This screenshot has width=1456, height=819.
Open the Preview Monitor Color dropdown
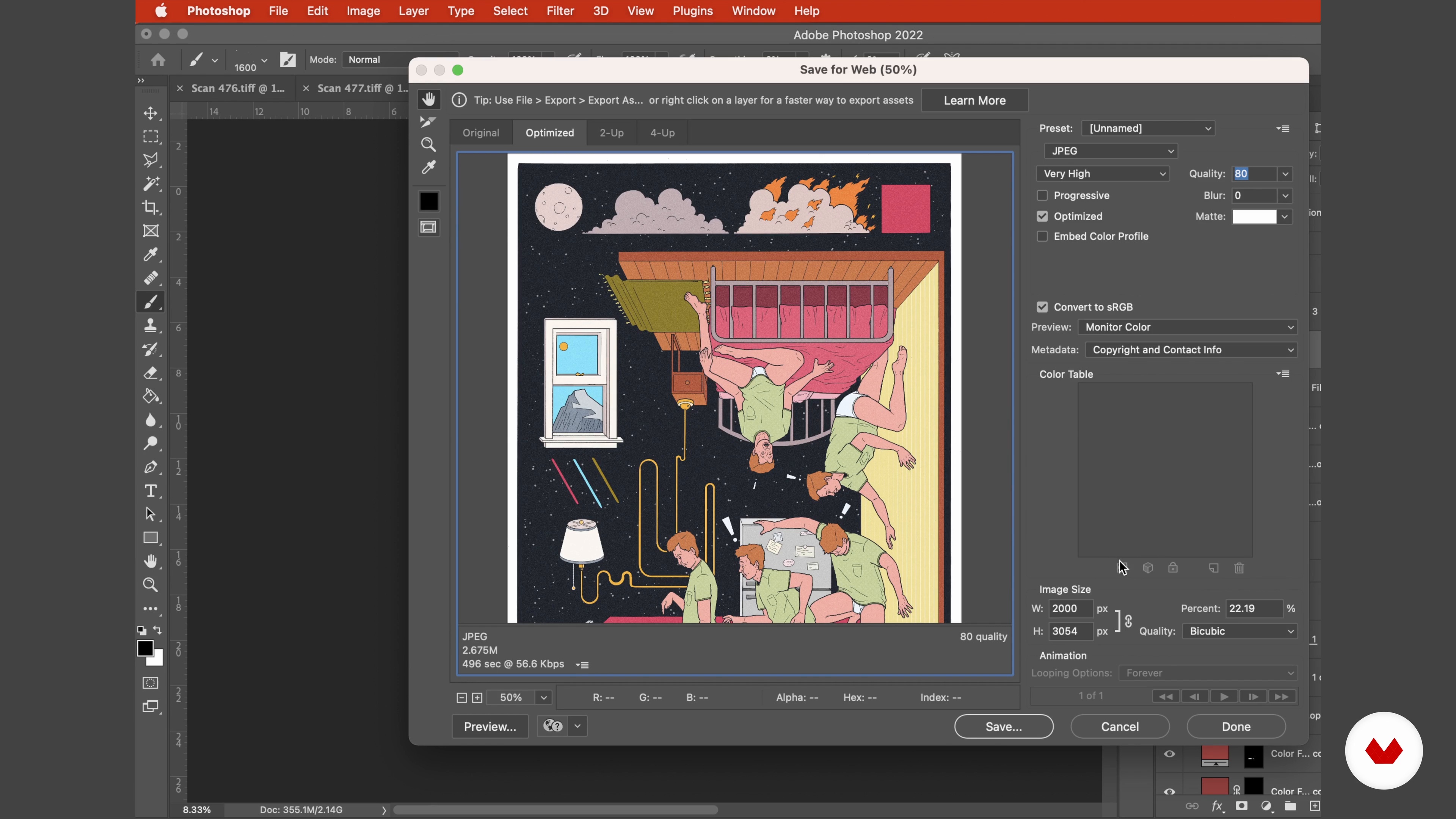[x=1188, y=327]
